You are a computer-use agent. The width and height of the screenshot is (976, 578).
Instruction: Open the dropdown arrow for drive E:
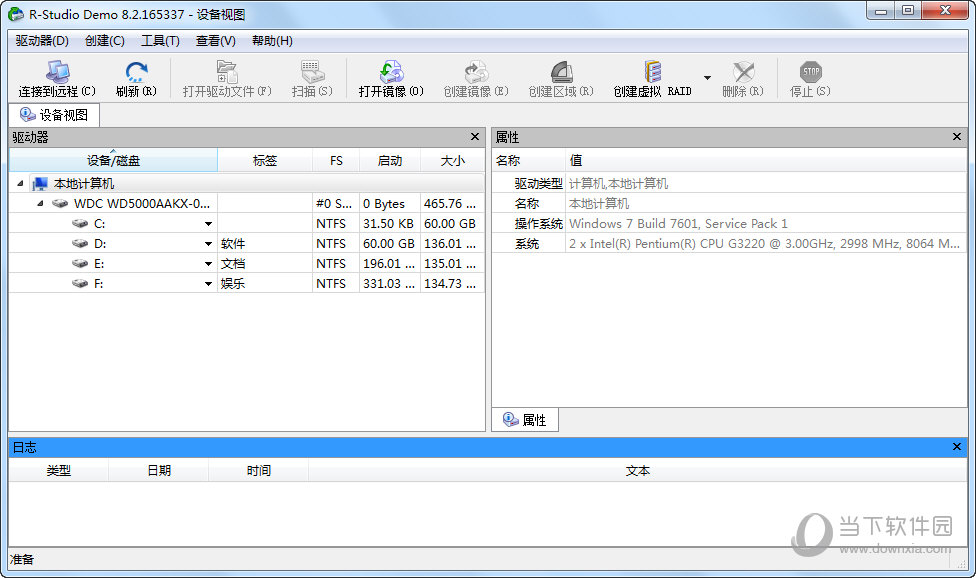209,264
